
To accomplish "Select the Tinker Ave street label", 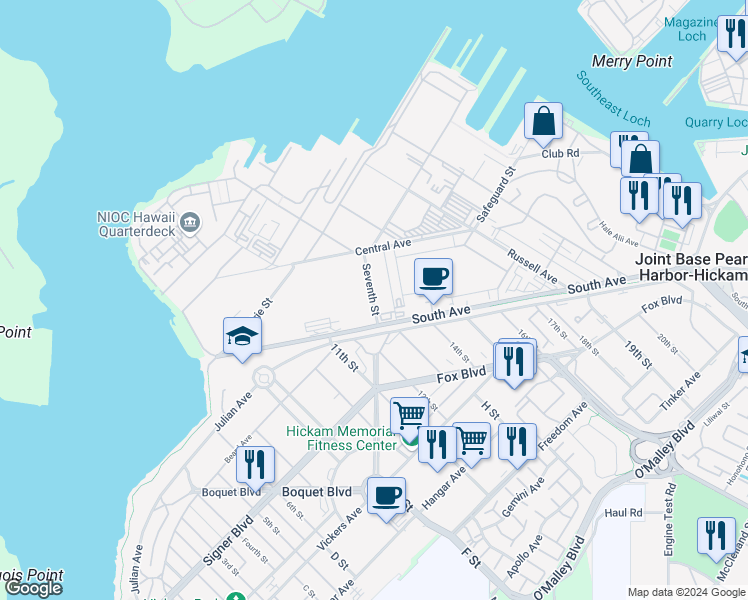I will point(680,391).
